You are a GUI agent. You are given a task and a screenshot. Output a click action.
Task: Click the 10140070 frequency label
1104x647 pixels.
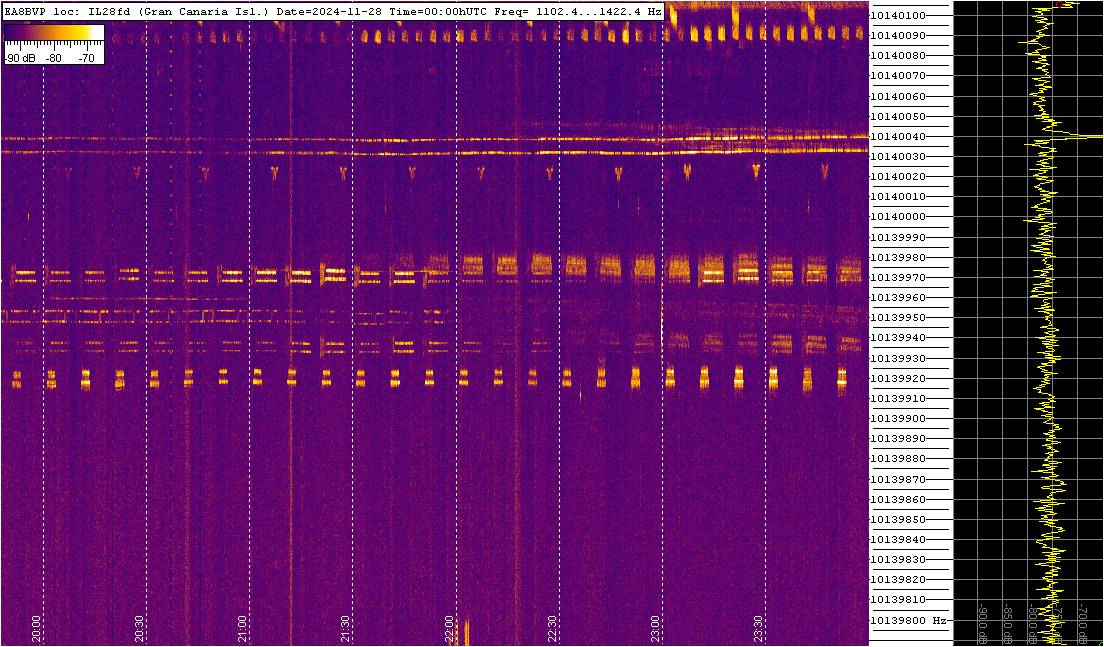coord(898,76)
